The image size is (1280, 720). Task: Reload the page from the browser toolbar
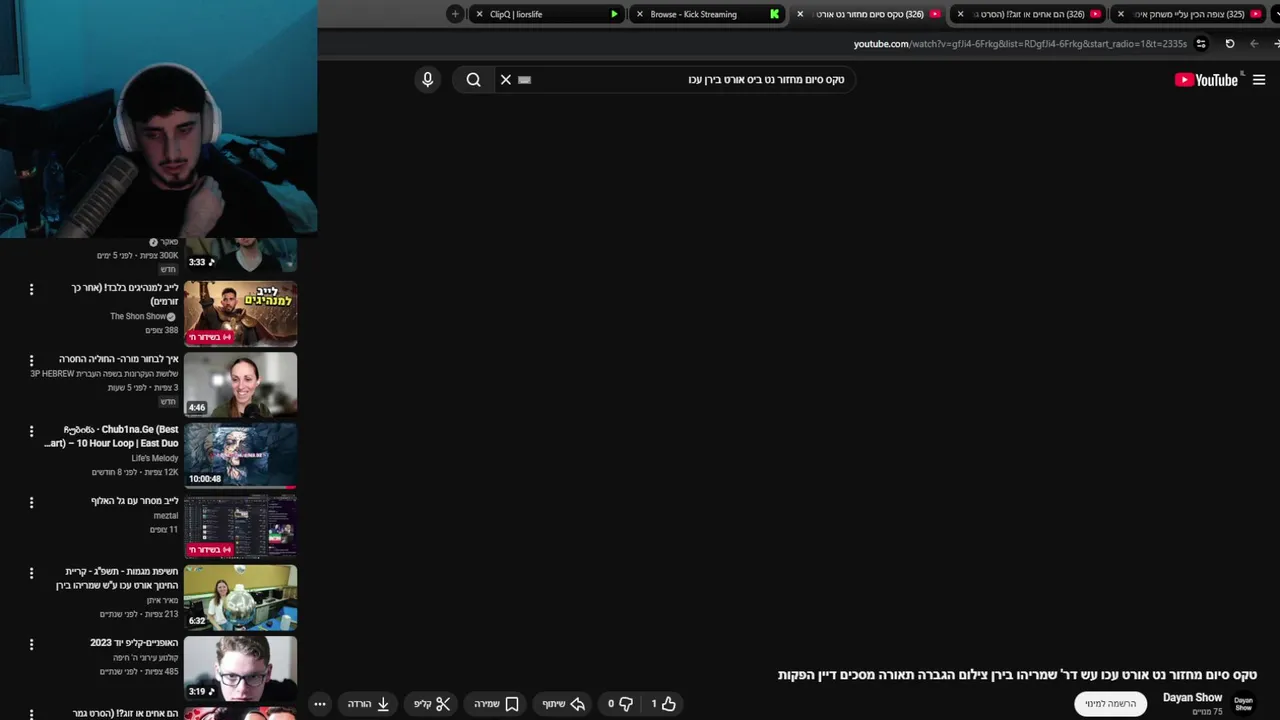1230,44
